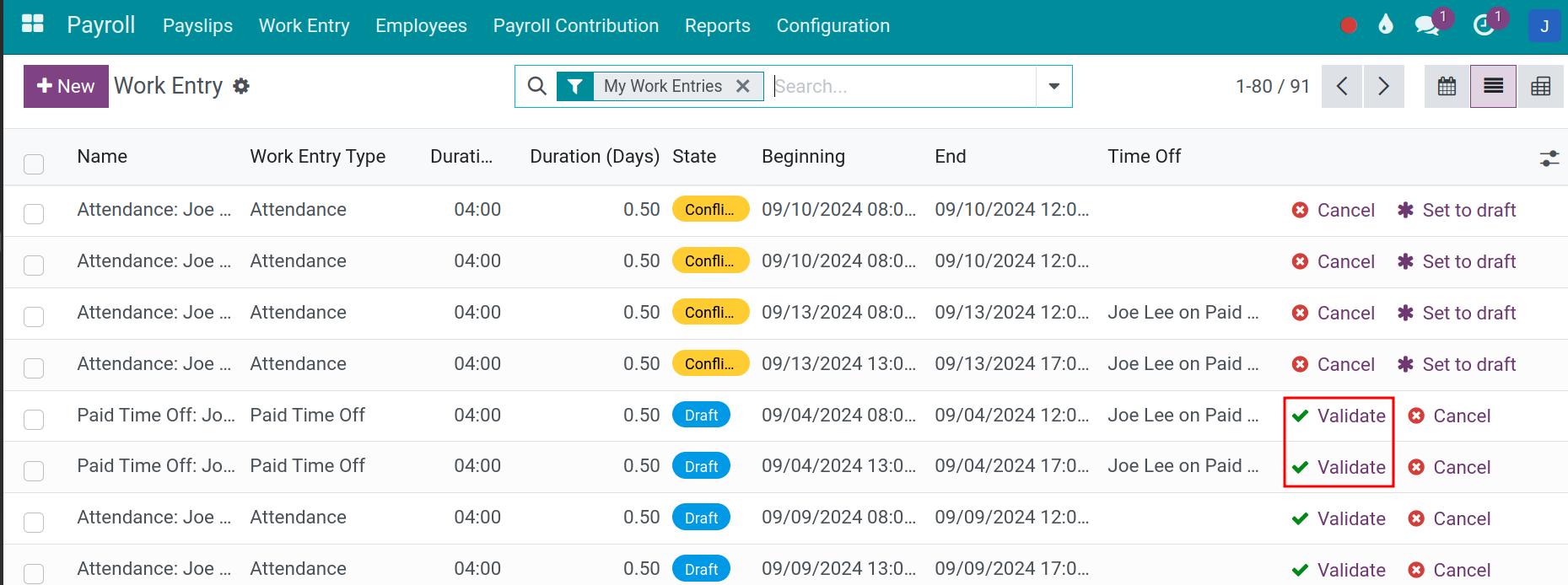Check the 09/13/2024 13:00 attendance row
The height and width of the screenshot is (585, 1568).
coord(34,368)
